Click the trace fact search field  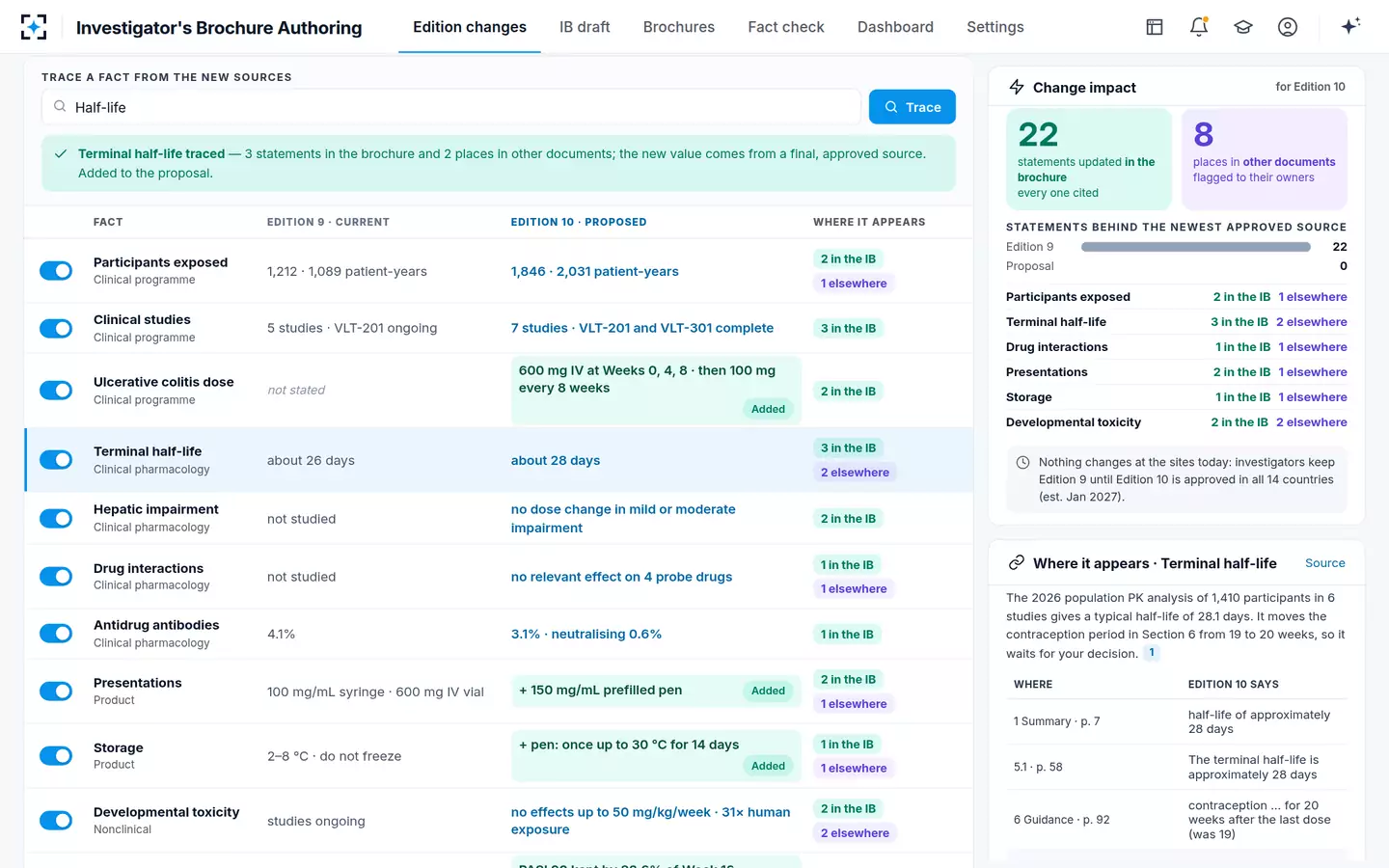(x=451, y=107)
